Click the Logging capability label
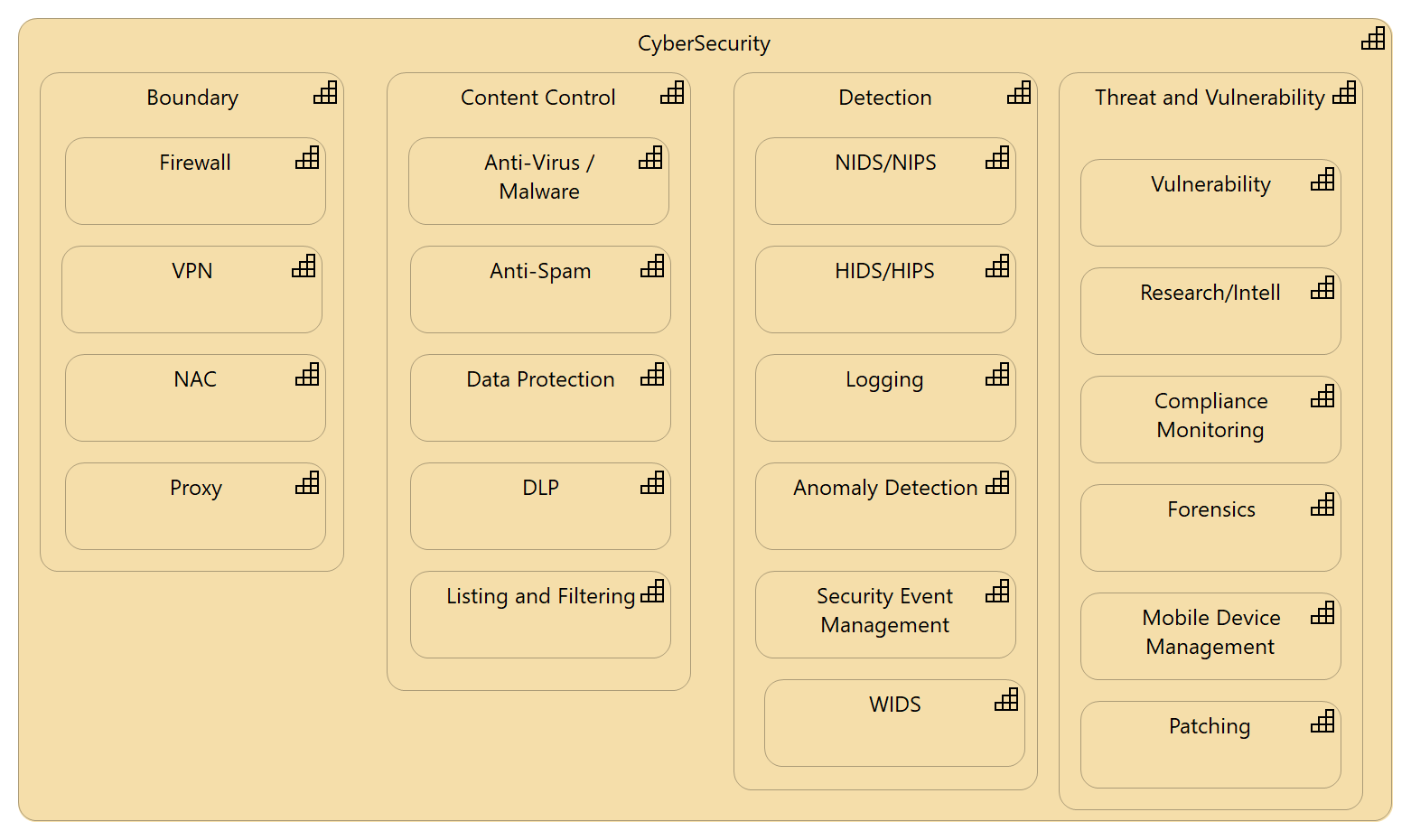 884,379
